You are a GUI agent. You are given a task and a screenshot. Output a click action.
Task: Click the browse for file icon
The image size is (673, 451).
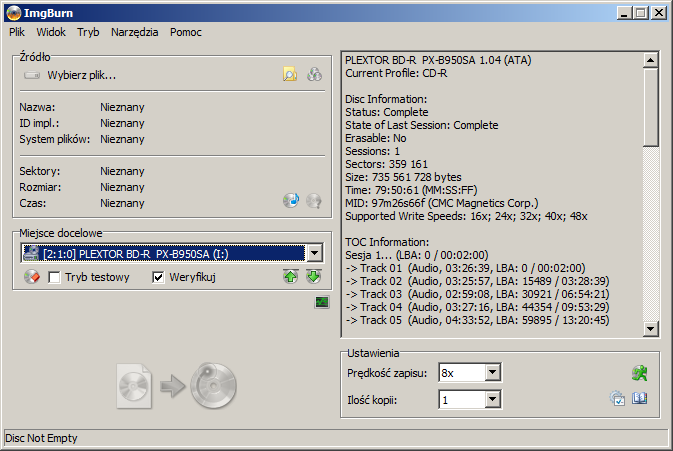click(290, 75)
